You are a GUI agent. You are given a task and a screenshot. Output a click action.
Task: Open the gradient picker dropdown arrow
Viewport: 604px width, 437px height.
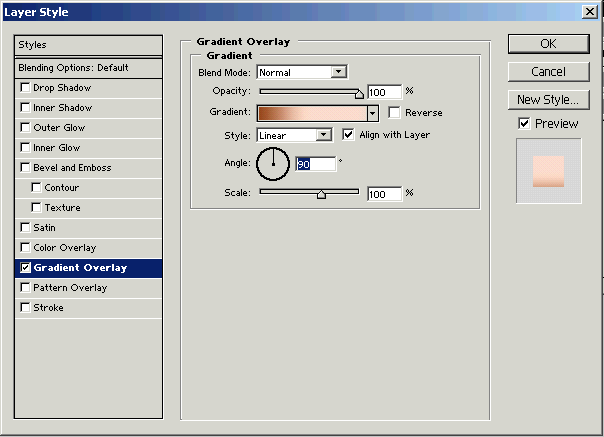(372, 113)
